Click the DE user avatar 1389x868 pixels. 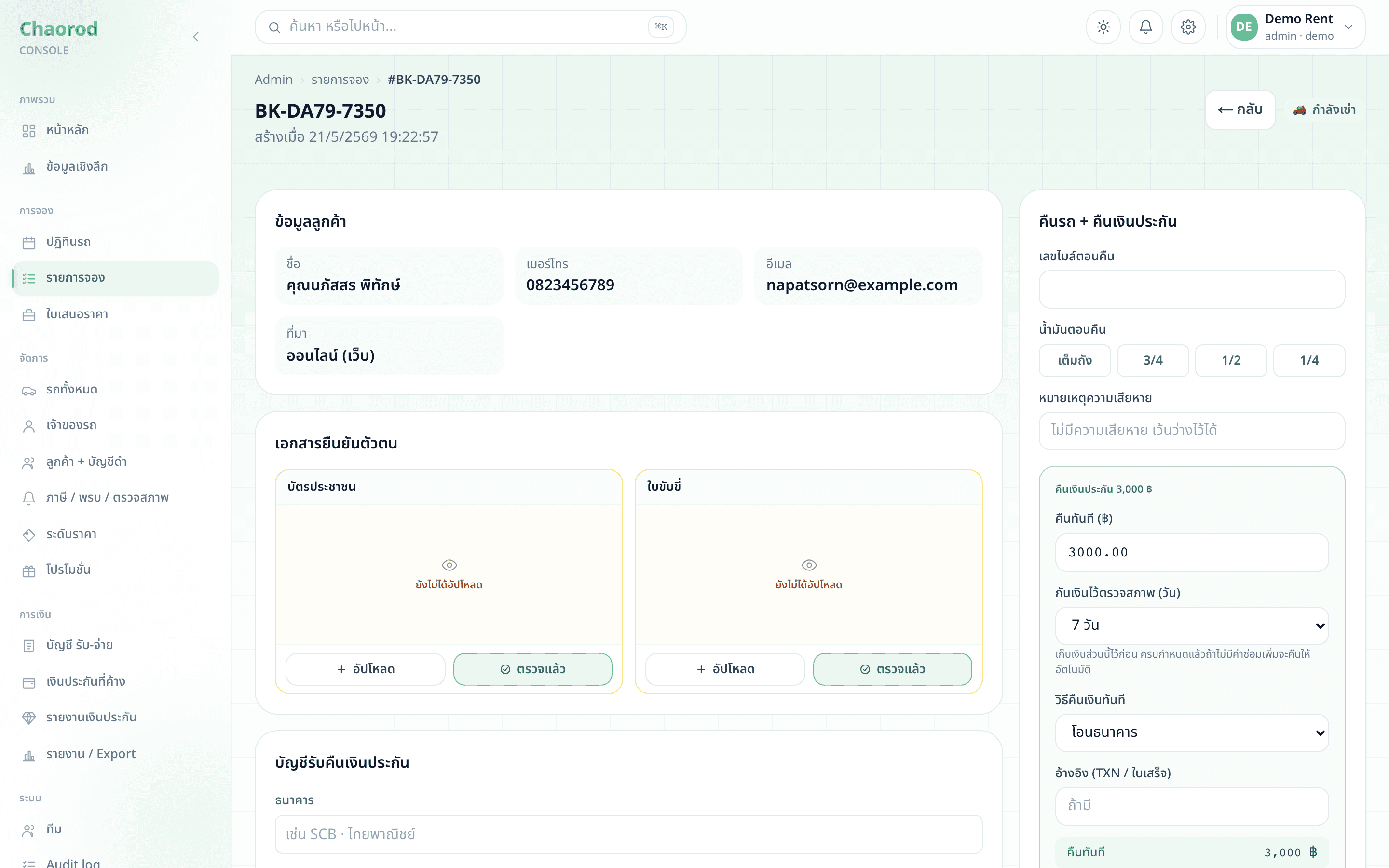[1244, 27]
